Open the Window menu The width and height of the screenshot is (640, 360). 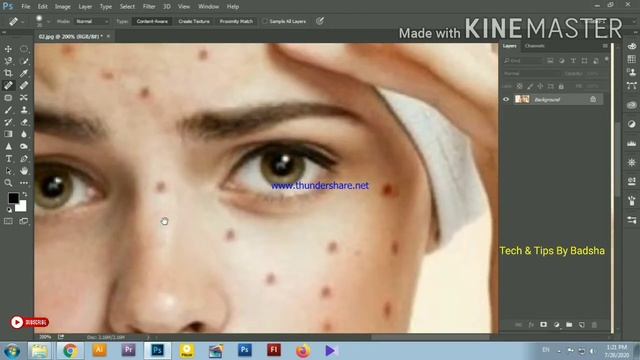[209, 7]
